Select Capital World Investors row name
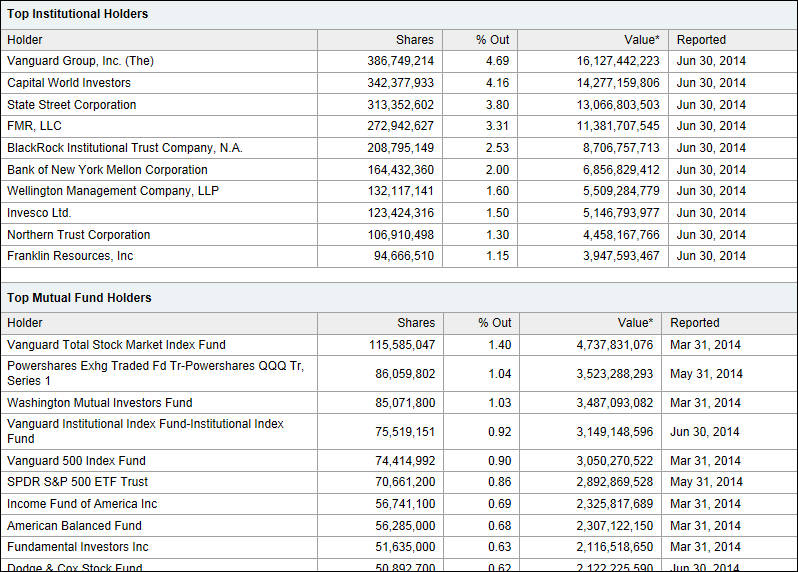The image size is (798, 572). tap(69, 83)
